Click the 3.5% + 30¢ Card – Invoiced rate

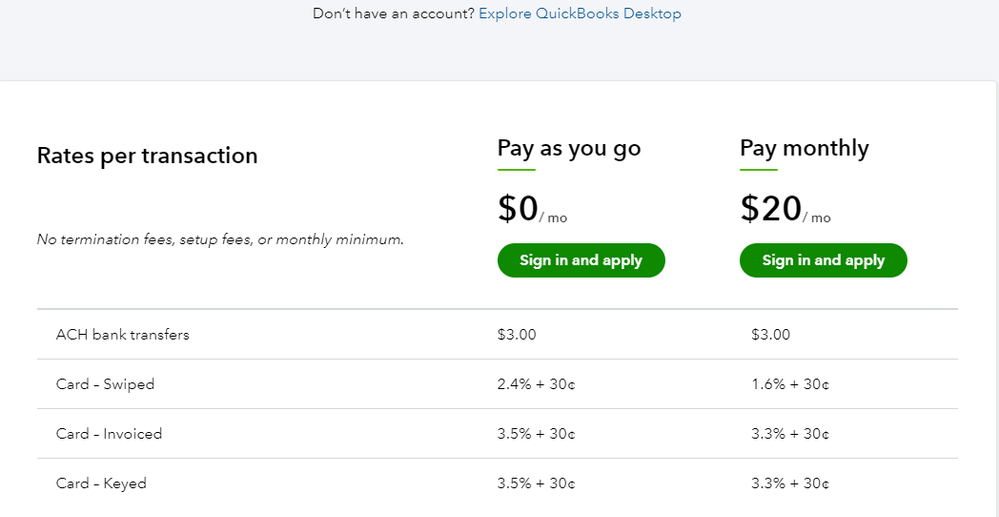pyautogui.click(x=536, y=434)
